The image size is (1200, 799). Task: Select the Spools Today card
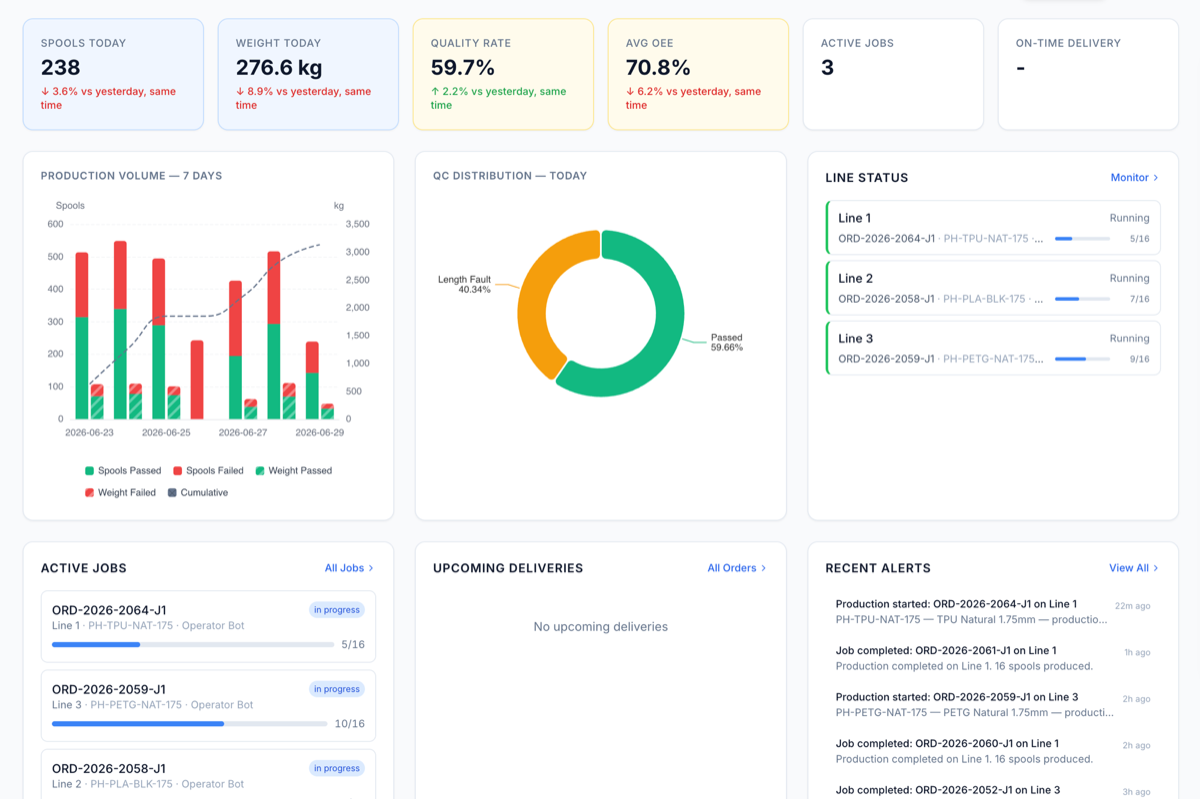(113, 74)
